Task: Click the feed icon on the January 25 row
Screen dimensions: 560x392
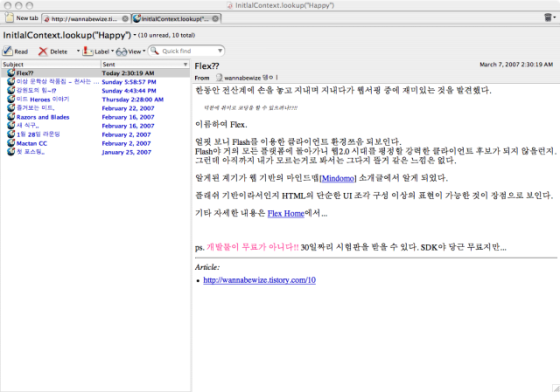Action: [11, 152]
